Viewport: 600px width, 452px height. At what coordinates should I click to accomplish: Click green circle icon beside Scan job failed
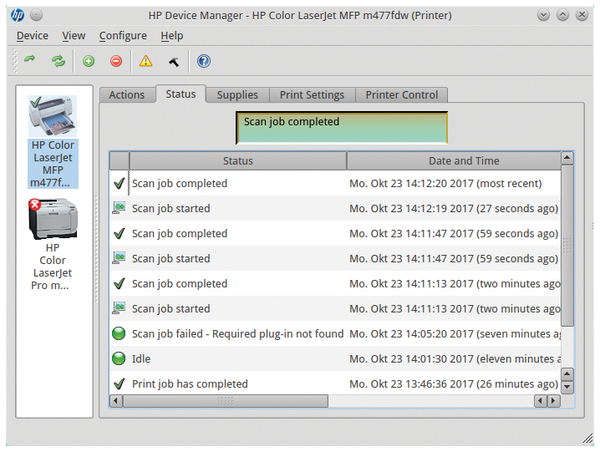point(119,333)
